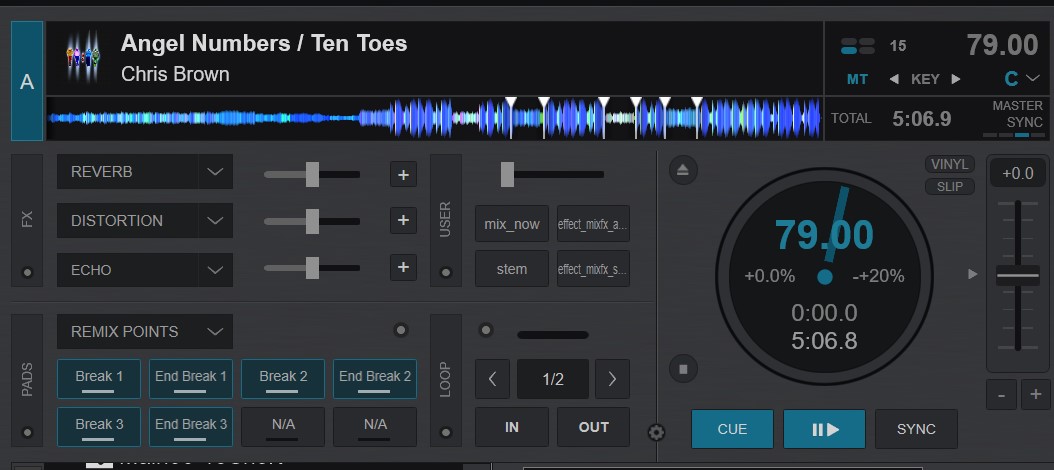Click the +0.0 pitch value box
This screenshot has height=470, width=1054.
point(1018,173)
